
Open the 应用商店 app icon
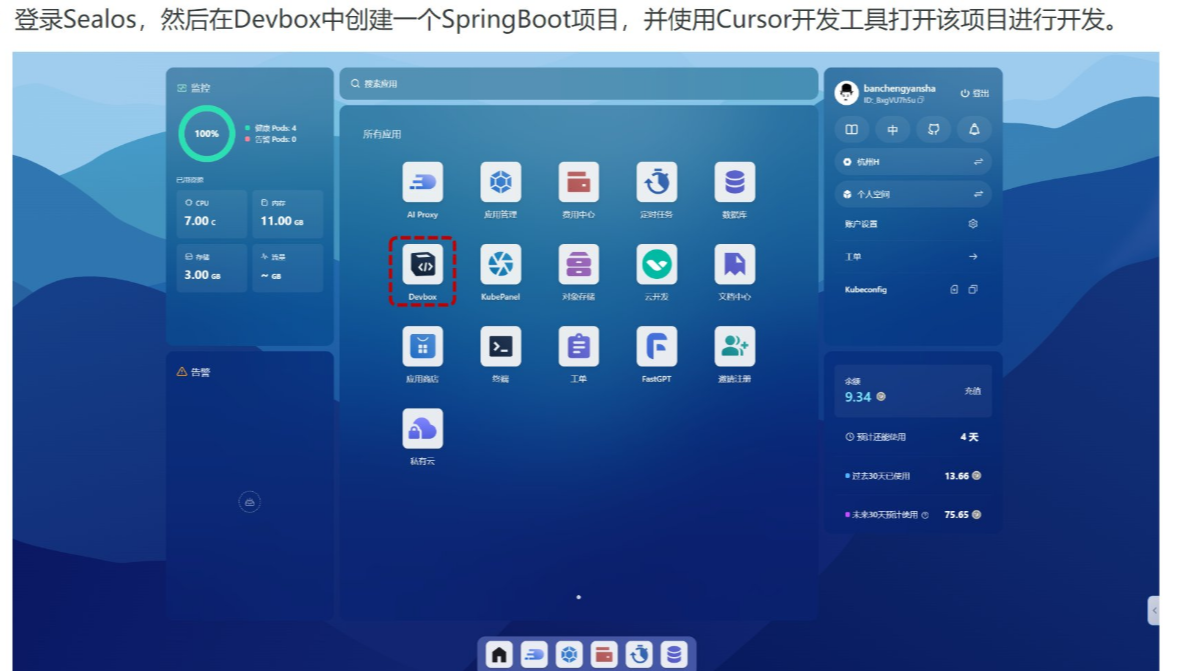click(422, 346)
